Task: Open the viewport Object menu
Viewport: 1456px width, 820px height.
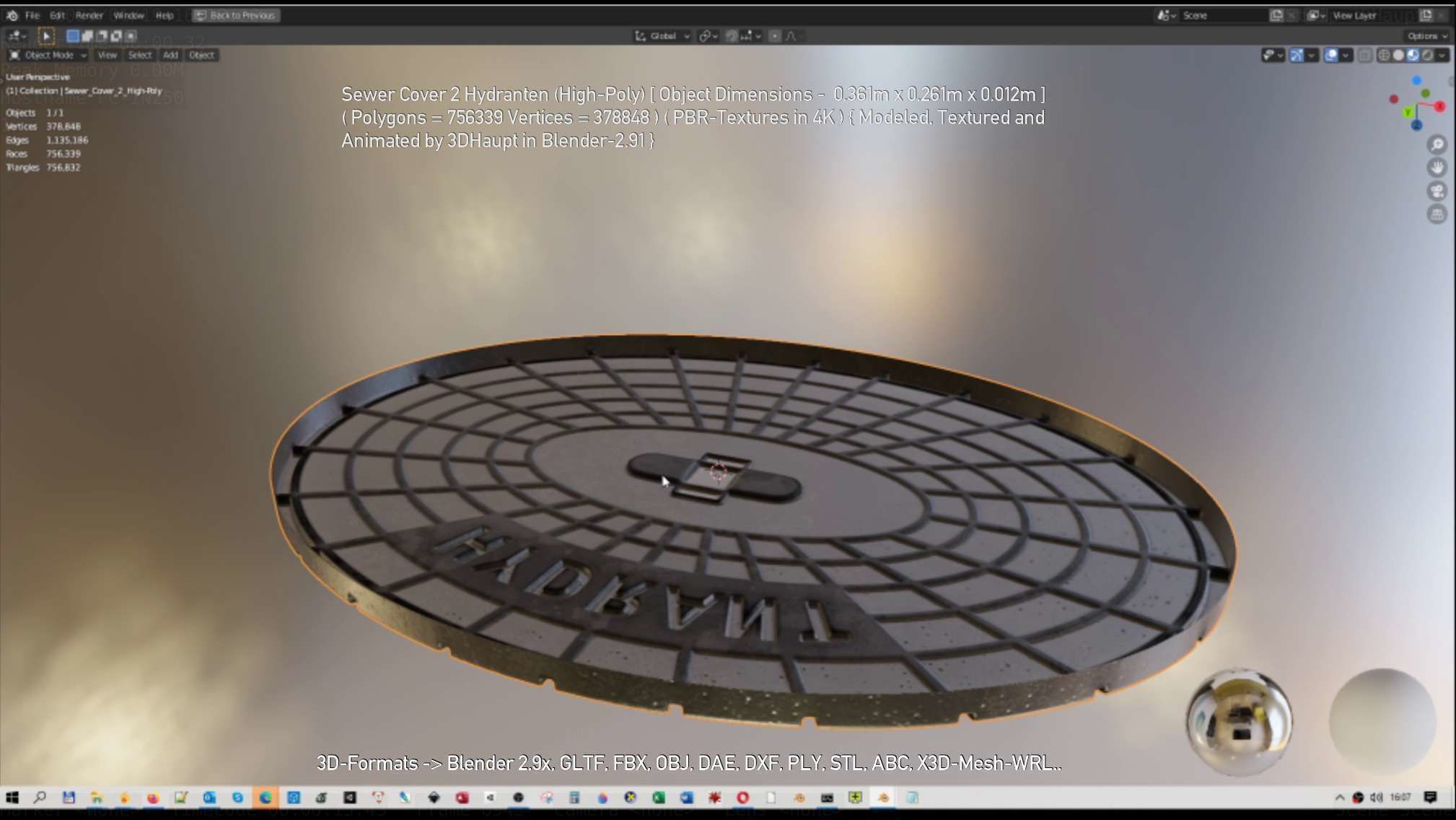Action: coord(201,55)
